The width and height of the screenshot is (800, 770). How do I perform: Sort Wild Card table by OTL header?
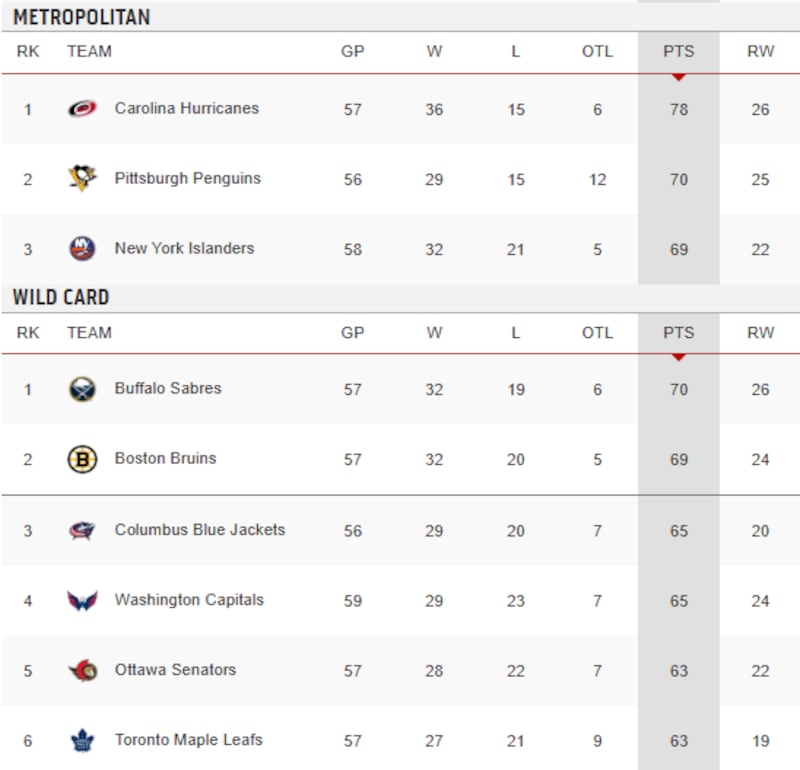[x=597, y=333]
